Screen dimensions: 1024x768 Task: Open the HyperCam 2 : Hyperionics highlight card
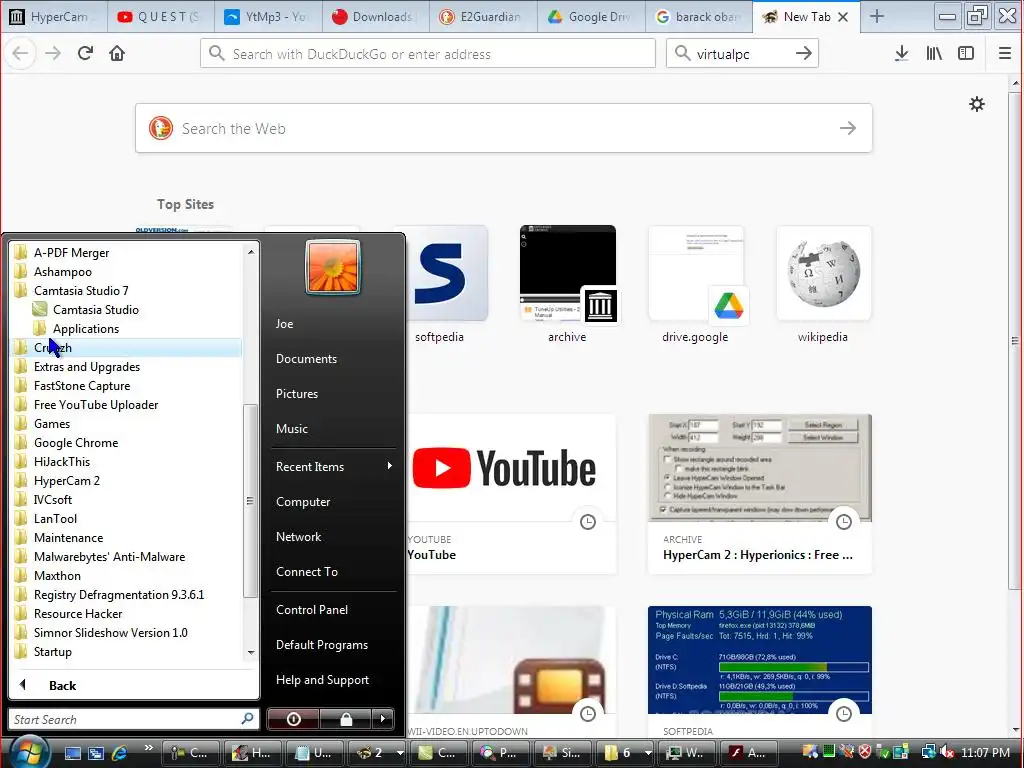click(x=760, y=494)
